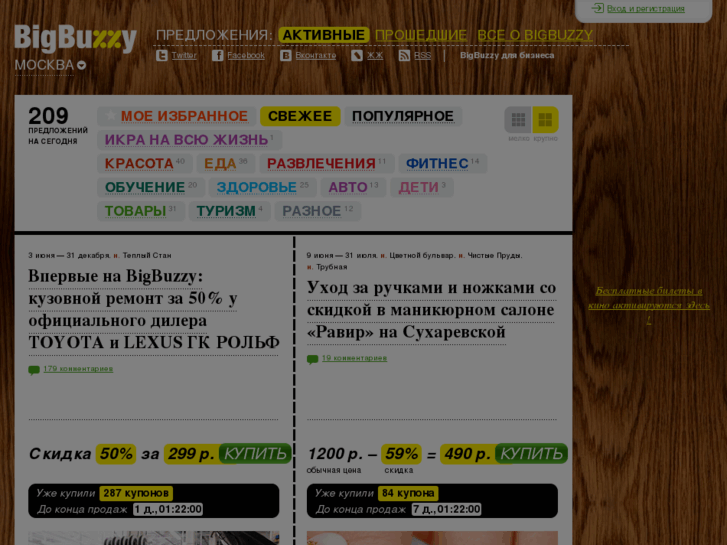Click the Twitter bird icon
The width and height of the screenshot is (727, 545).
pyautogui.click(x=161, y=56)
